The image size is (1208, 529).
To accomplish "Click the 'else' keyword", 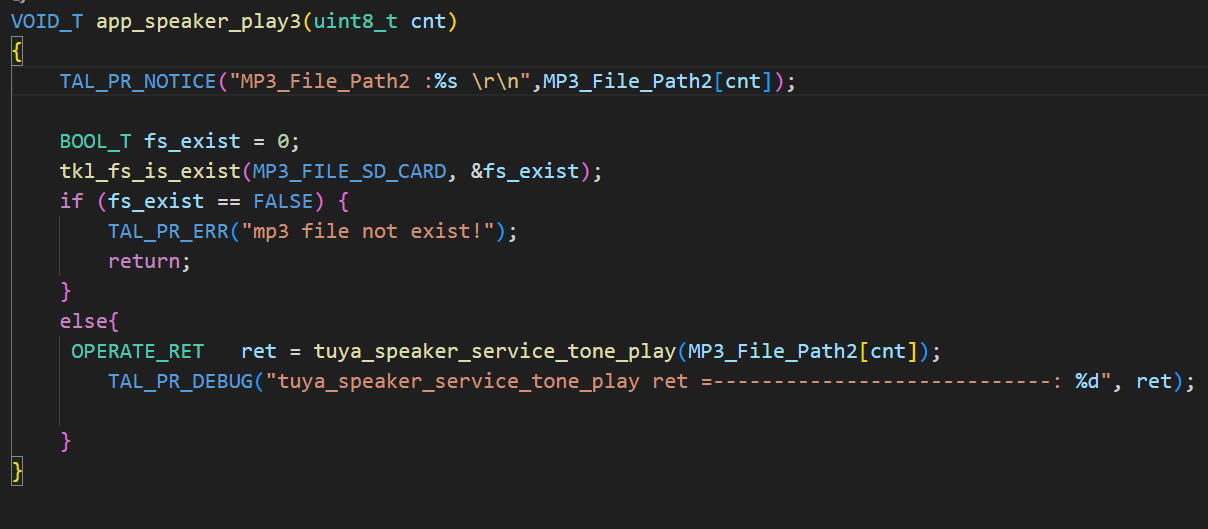I will coord(84,321).
